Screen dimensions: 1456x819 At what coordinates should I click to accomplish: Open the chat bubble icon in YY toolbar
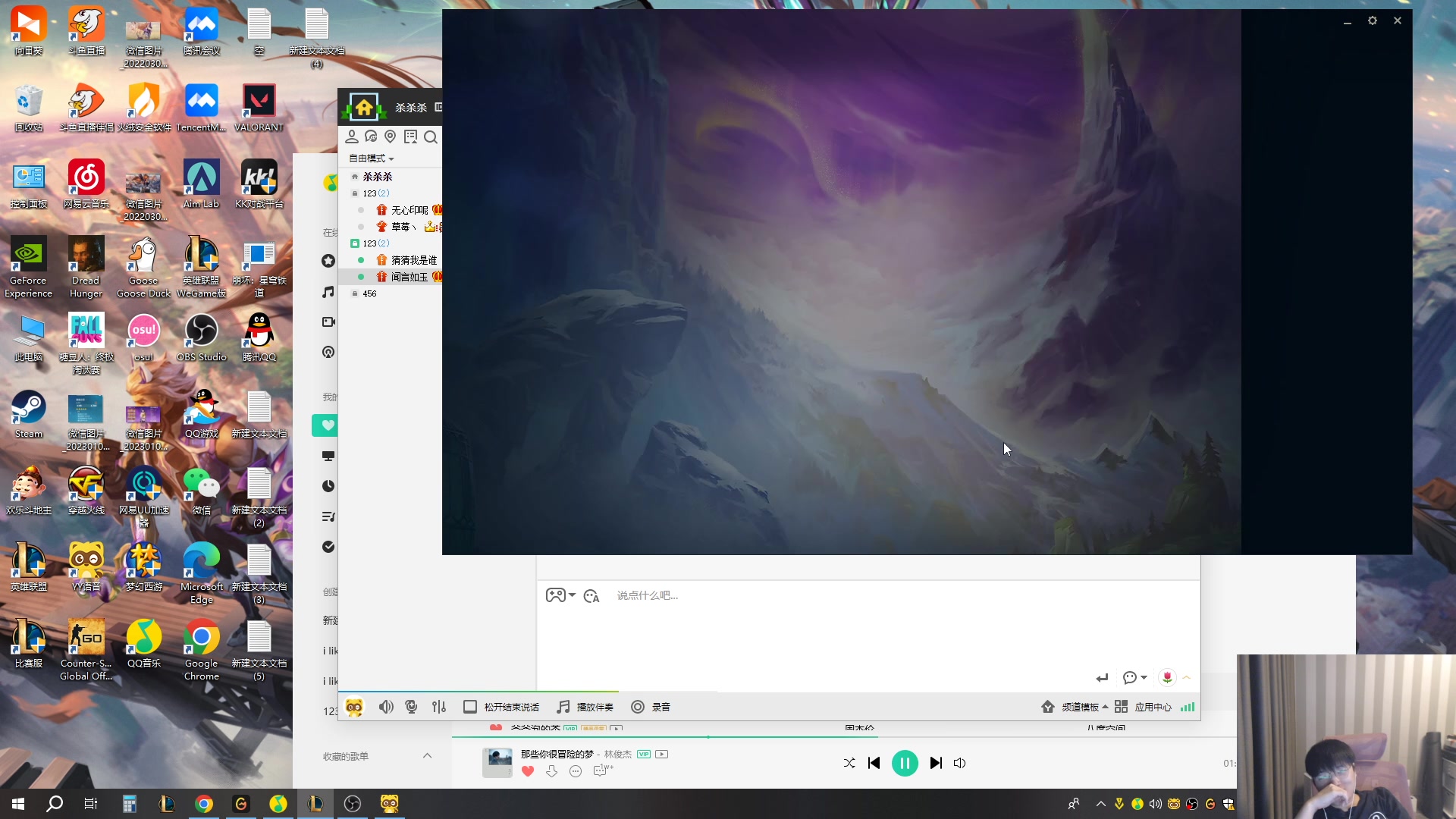(371, 136)
